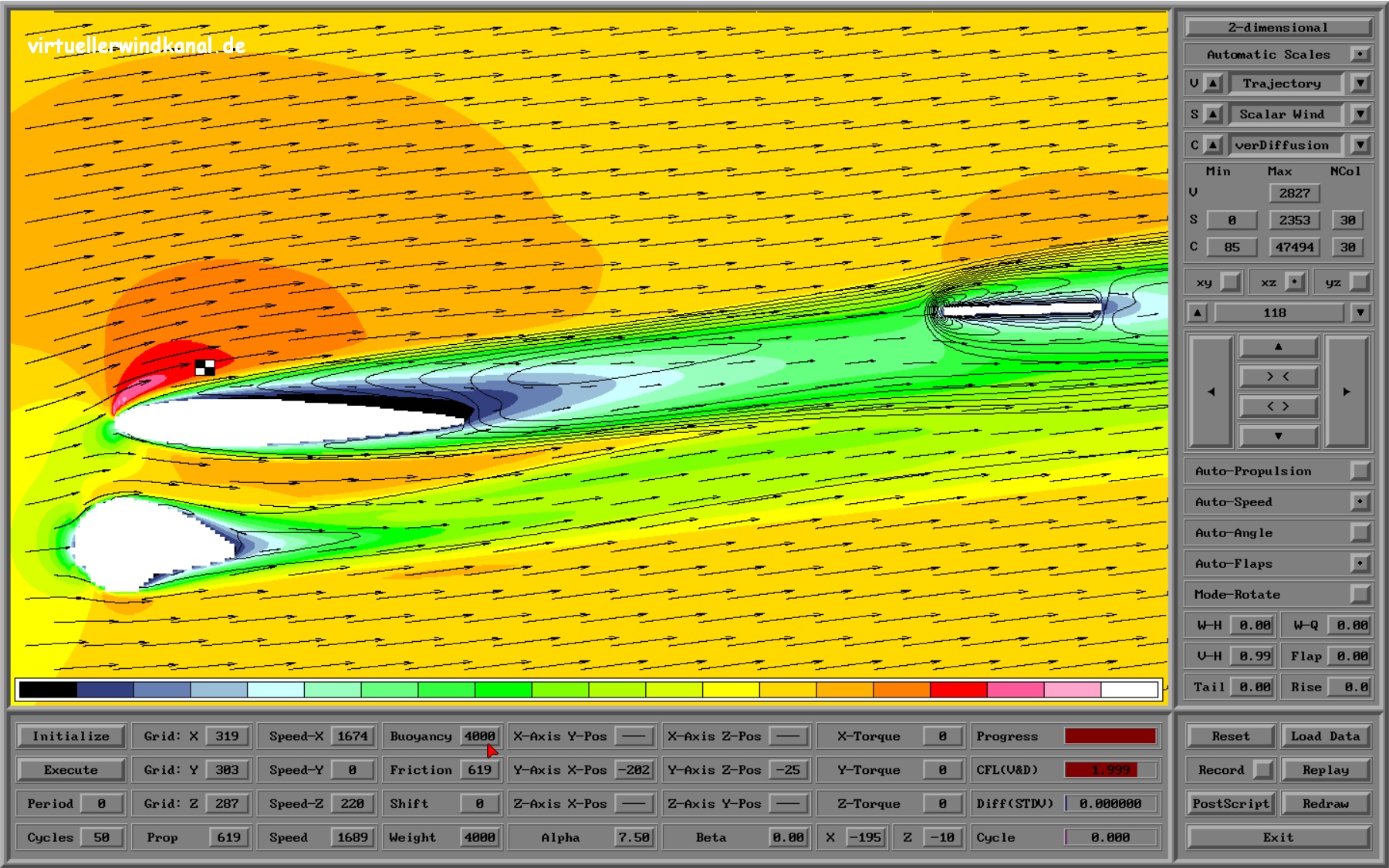1389x868 pixels.
Task: Open the Trajectory dropdown arrow
Action: point(1360,83)
